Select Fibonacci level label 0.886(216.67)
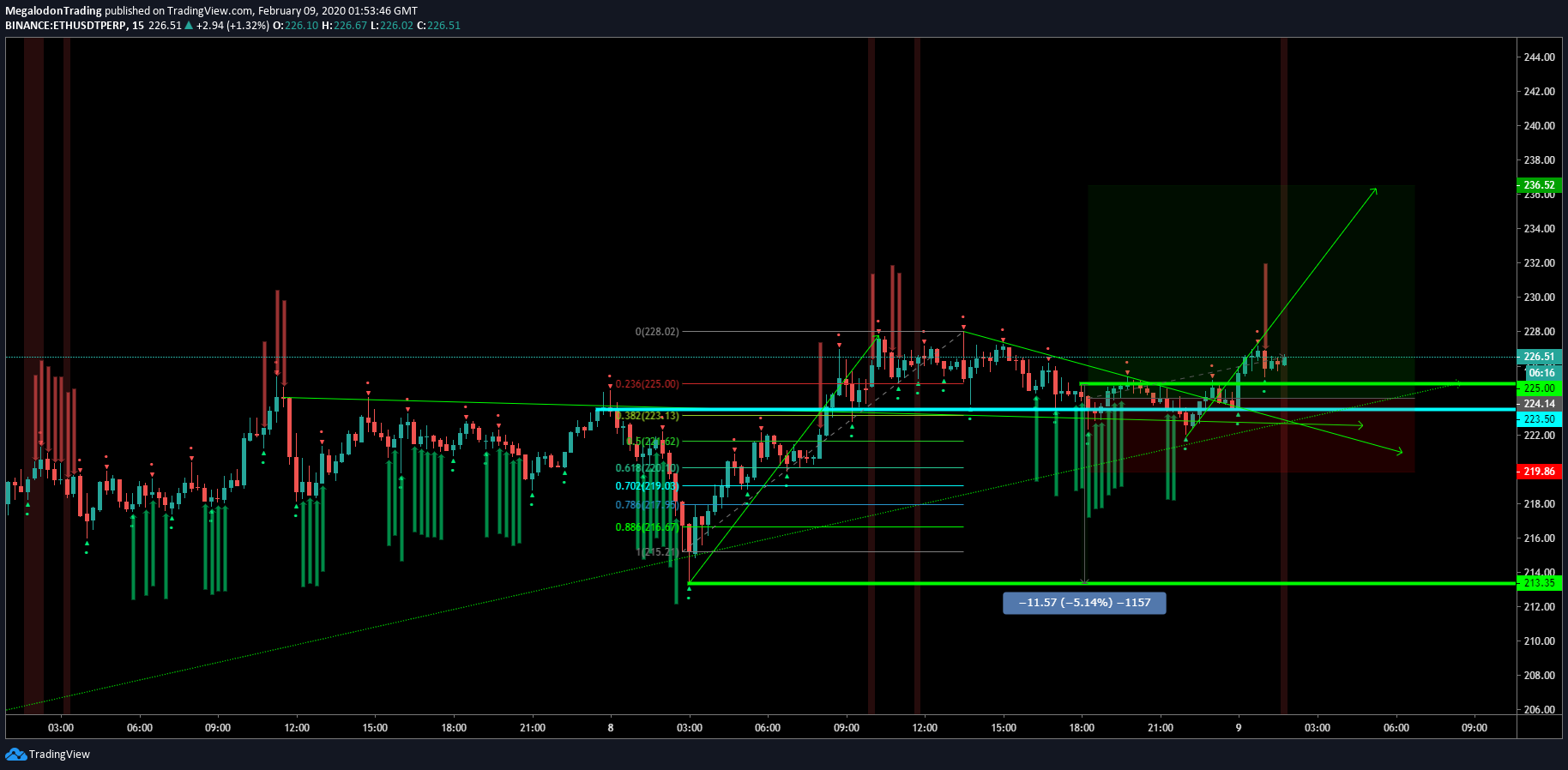The width and height of the screenshot is (1568, 770). 647,527
